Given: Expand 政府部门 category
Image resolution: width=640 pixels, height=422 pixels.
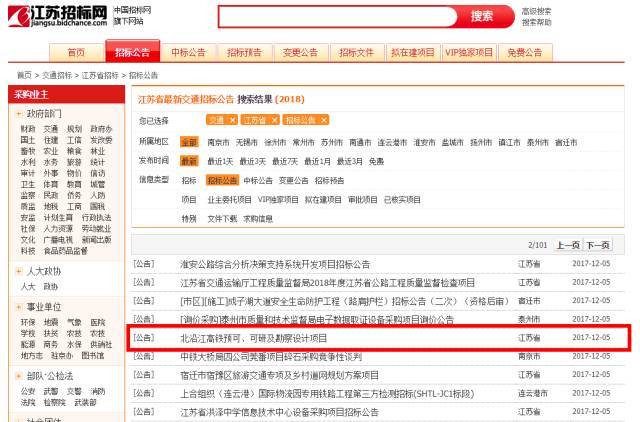Looking at the screenshot, I should (18, 114).
